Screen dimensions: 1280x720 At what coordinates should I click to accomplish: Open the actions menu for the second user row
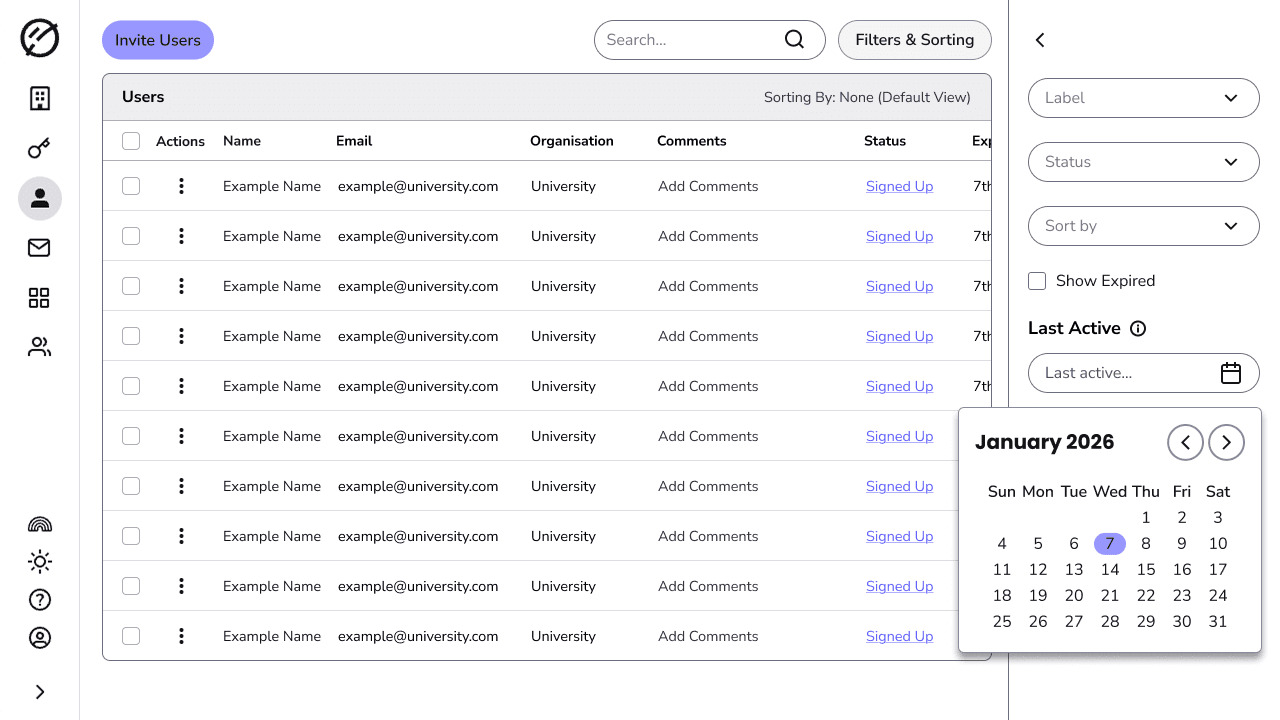click(181, 236)
